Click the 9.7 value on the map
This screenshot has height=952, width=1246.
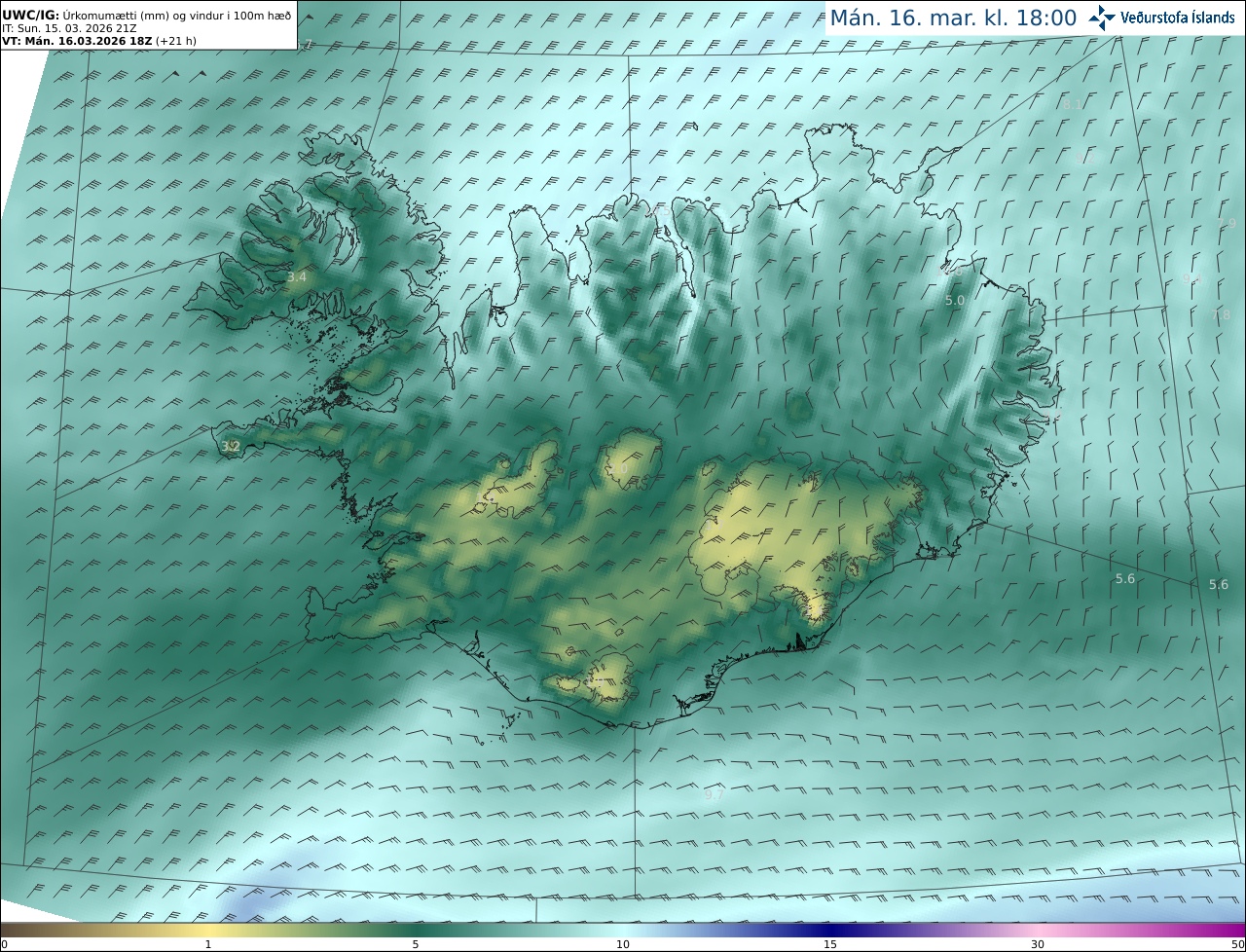[714, 794]
